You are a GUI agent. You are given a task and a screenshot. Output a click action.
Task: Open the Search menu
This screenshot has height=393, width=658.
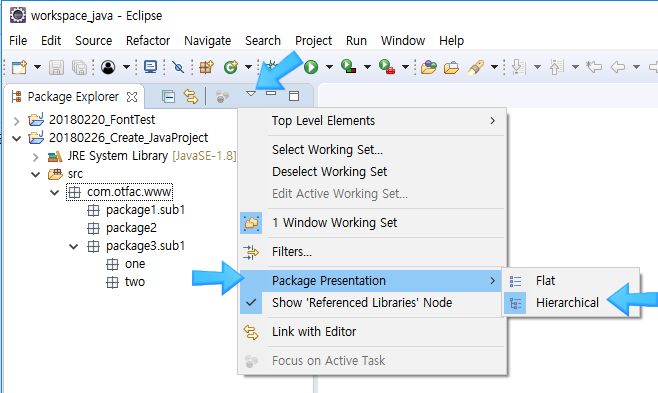point(263,41)
